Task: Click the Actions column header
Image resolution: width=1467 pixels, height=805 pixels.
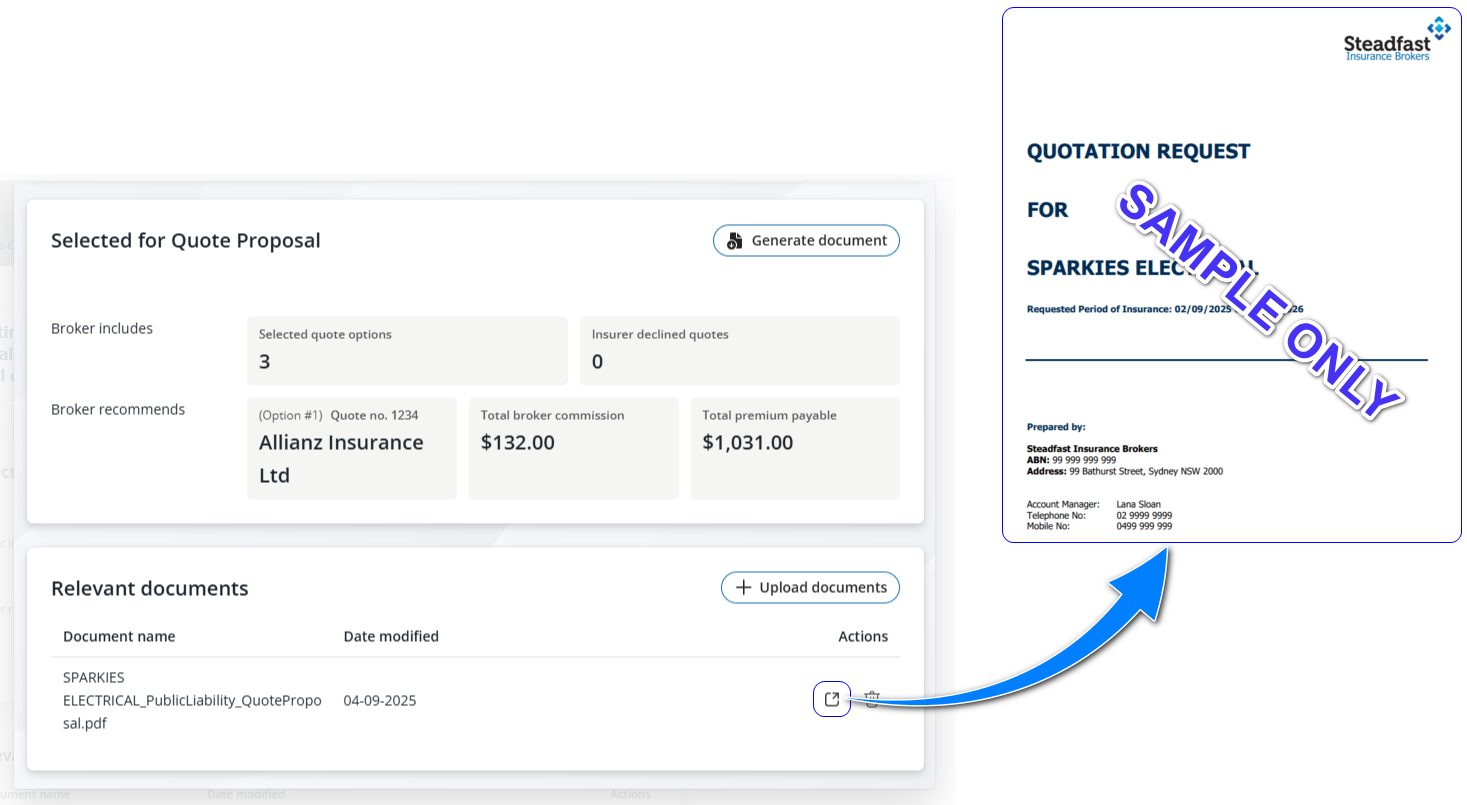Action: [863, 636]
